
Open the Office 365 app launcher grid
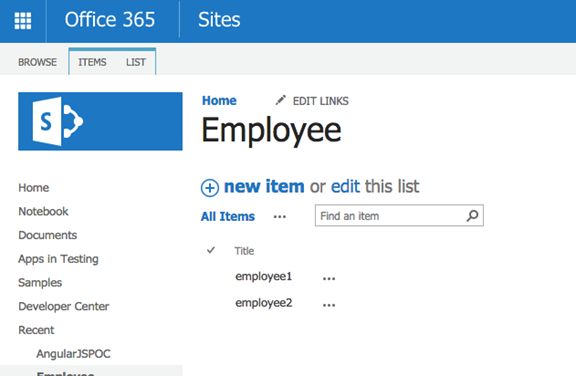pos(23,21)
